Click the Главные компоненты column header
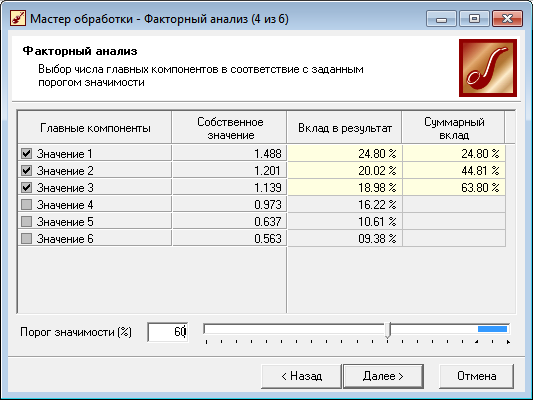Image resolution: width=533 pixels, height=400 pixels. (x=95, y=127)
